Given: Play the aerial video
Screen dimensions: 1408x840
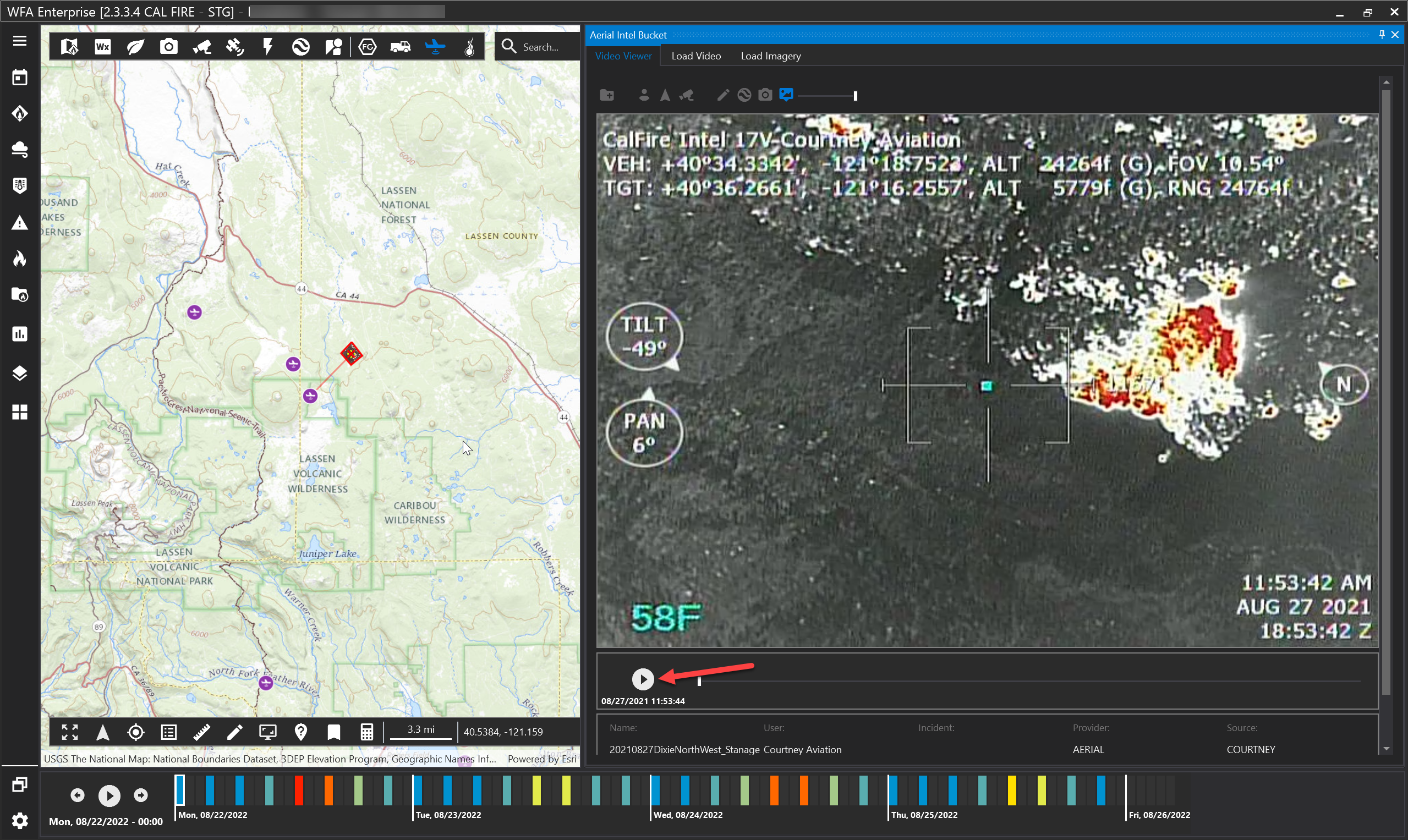Looking at the screenshot, I should coord(643,679).
